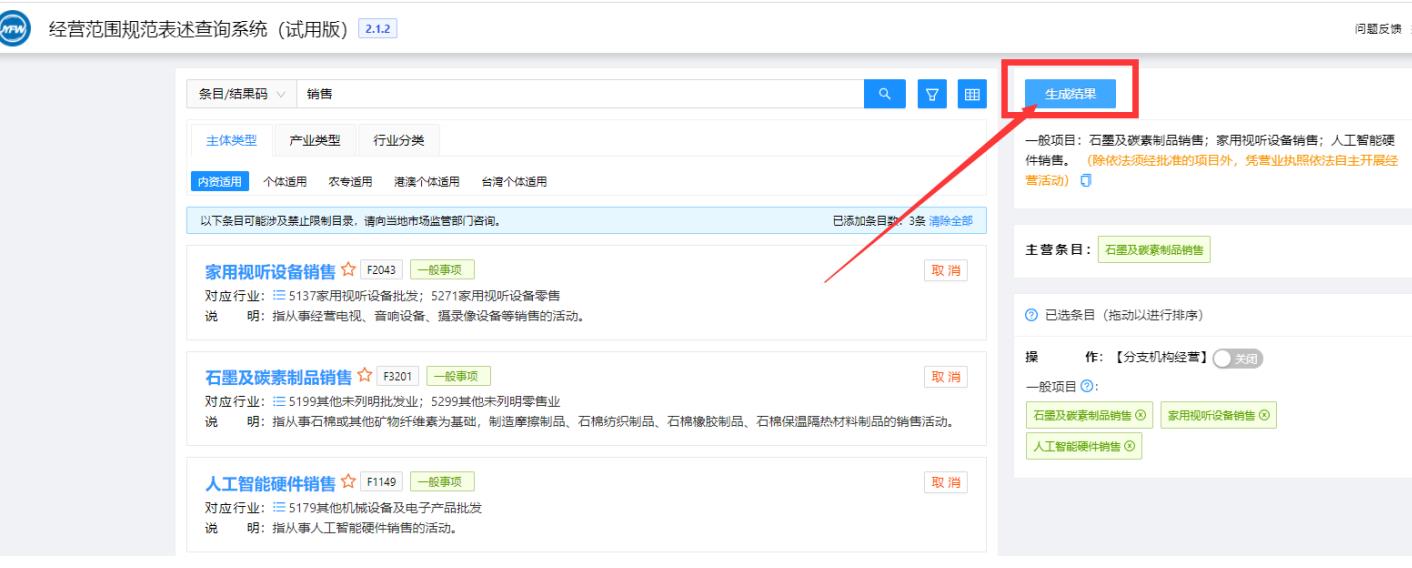Select the 个体适用 filter option
This screenshot has height=568, width=1412.
(284, 181)
